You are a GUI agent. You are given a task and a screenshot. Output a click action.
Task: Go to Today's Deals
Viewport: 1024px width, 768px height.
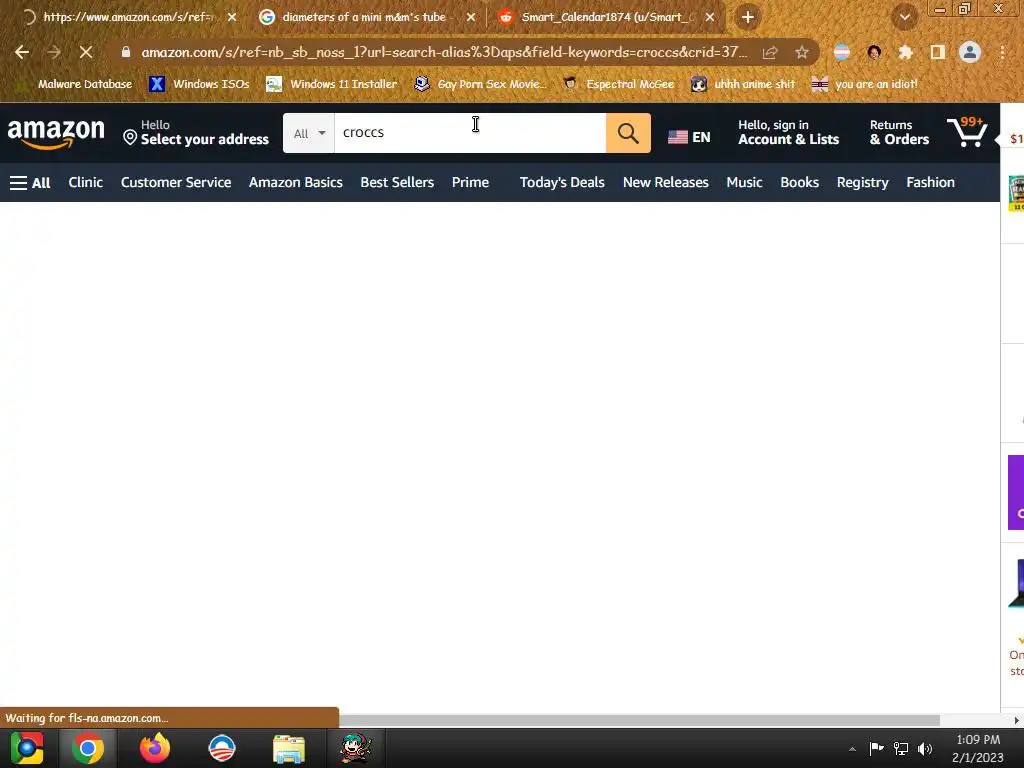[562, 182]
